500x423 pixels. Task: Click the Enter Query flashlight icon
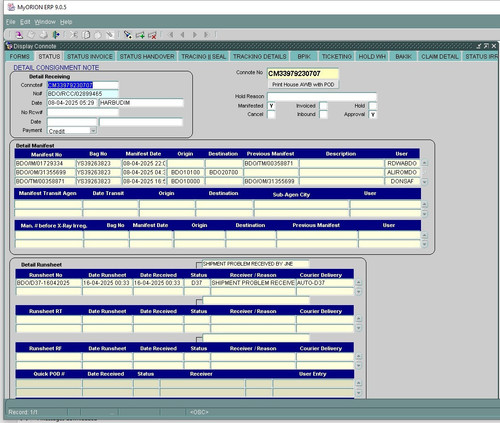pyautogui.click(x=128, y=35)
